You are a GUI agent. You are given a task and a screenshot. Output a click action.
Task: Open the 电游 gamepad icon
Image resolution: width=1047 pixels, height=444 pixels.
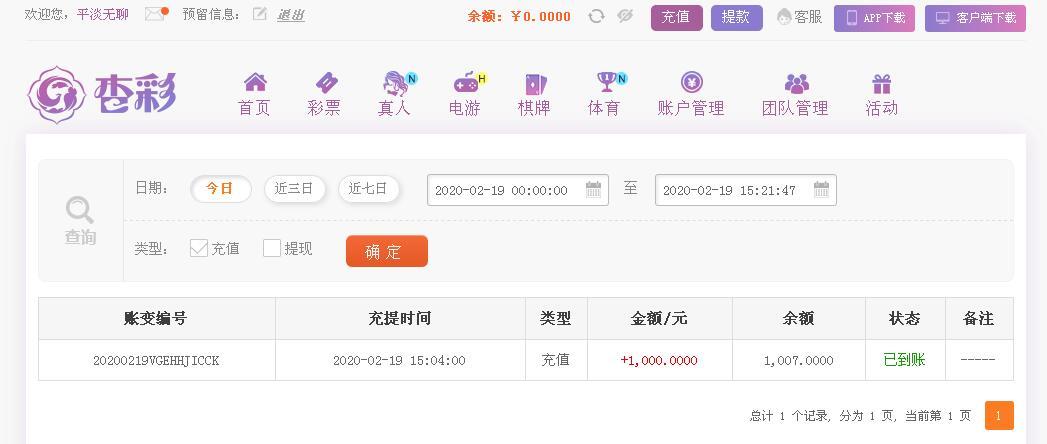point(467,83)
